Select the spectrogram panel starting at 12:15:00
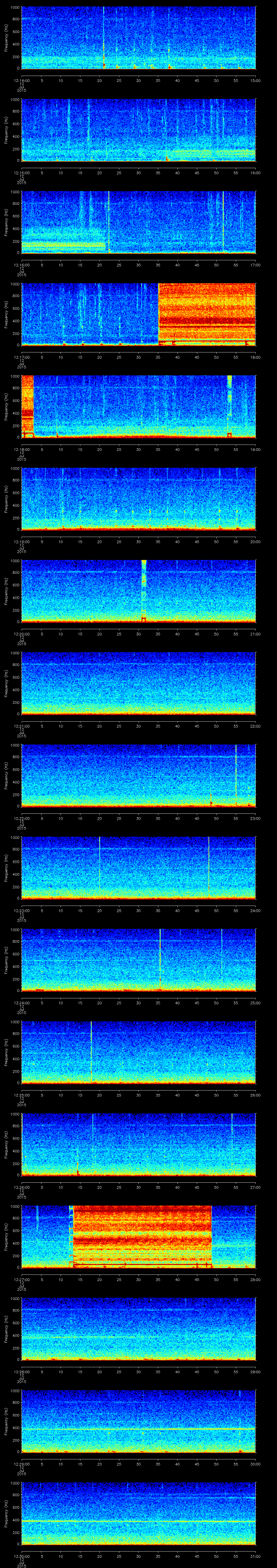277x1568 pixels. (138, 130)
